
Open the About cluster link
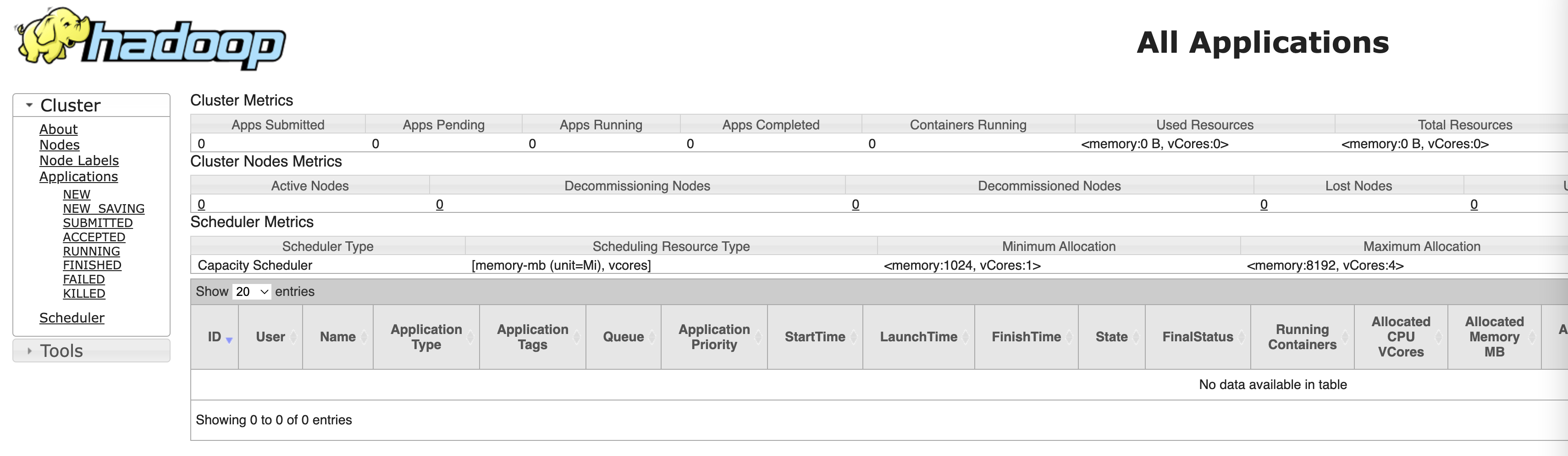pyautogui.click(x=58, y=129)
